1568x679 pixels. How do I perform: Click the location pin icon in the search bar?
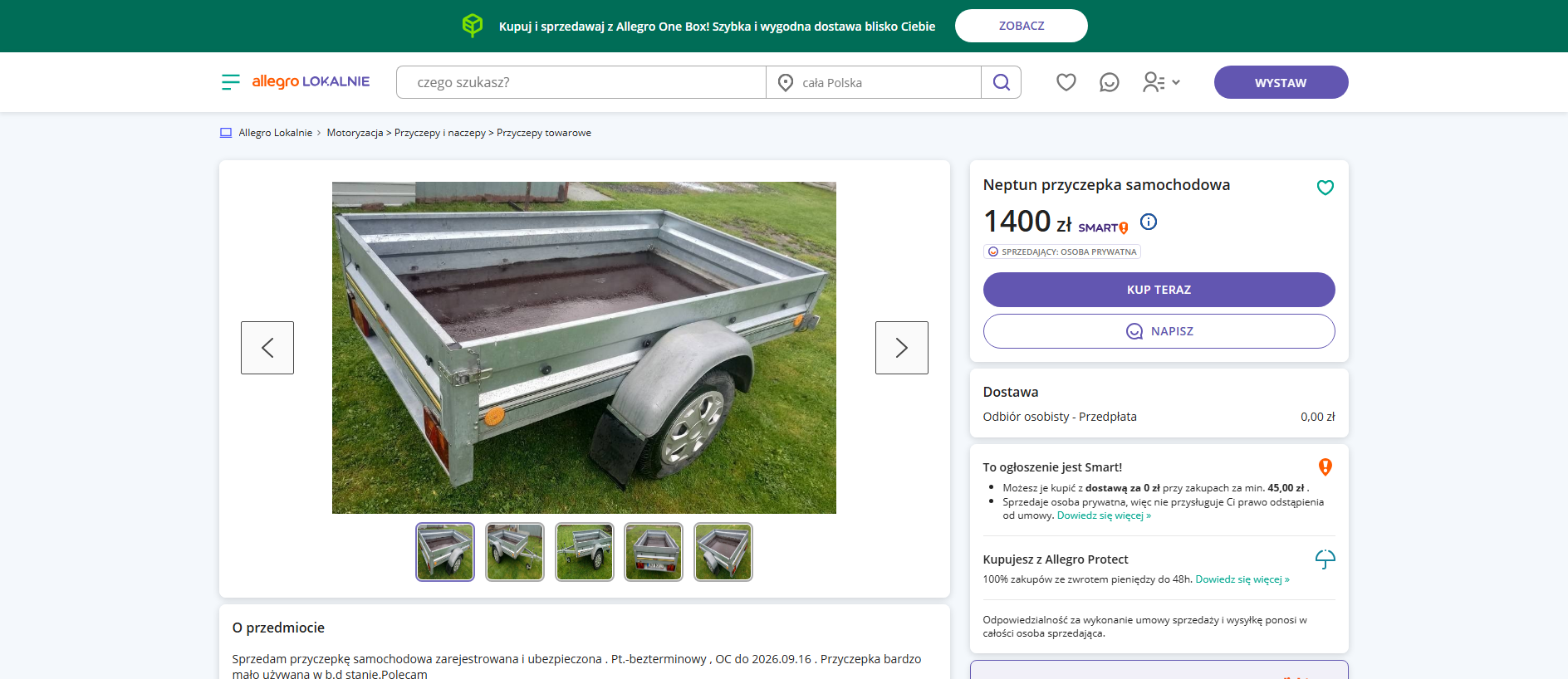click(x=785, y=82)
